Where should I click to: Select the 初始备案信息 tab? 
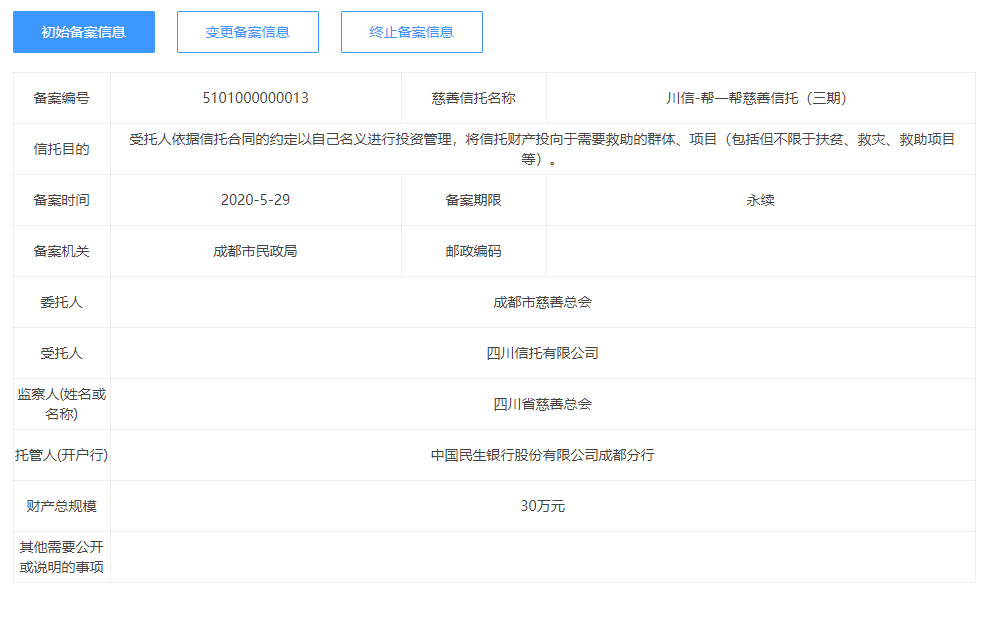coord(84,32)
